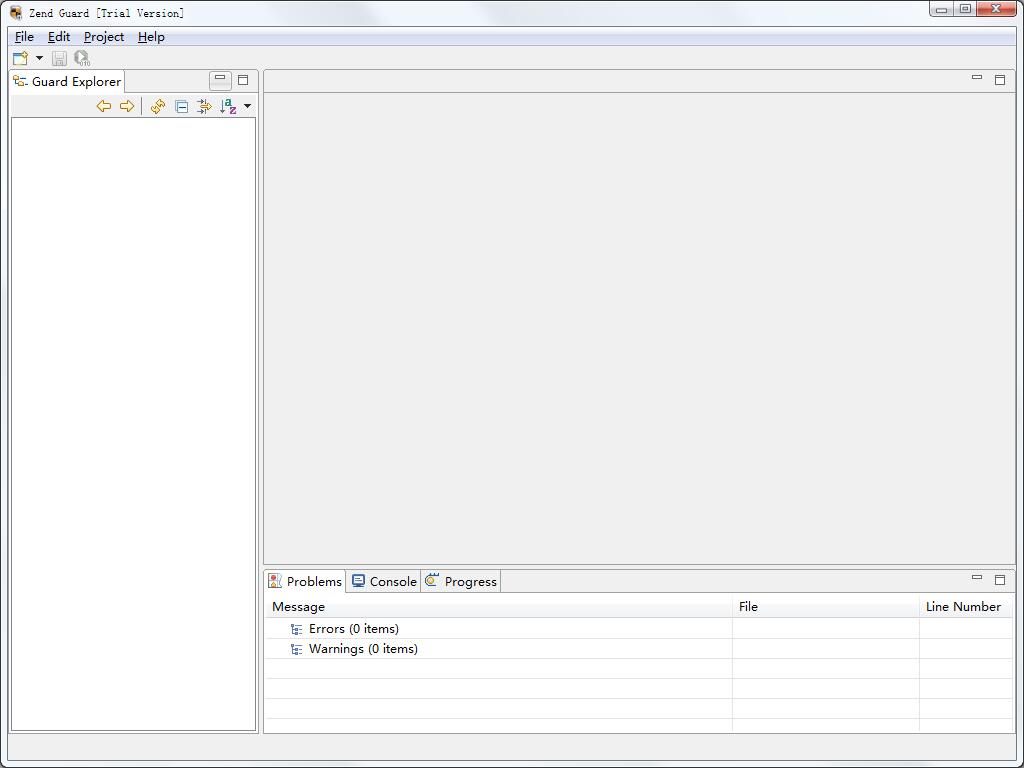Close the Zend Guard window
Viewport: 1024px width, 768px height.
pos(997,9)
